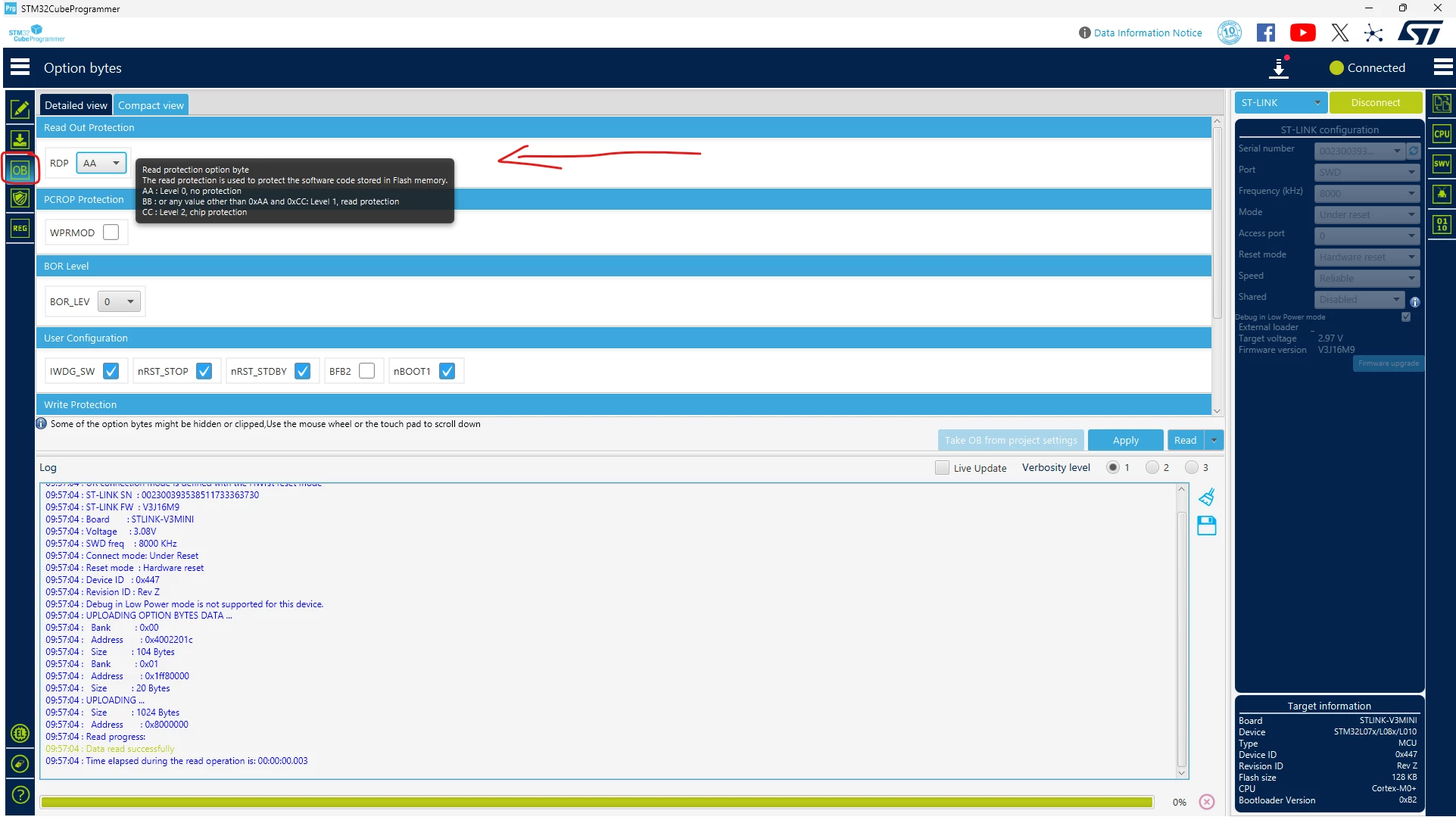The height and width of the screenshot is (817, 1456).
Task: Click Take OB from project settings
Action: point(1011,440)
